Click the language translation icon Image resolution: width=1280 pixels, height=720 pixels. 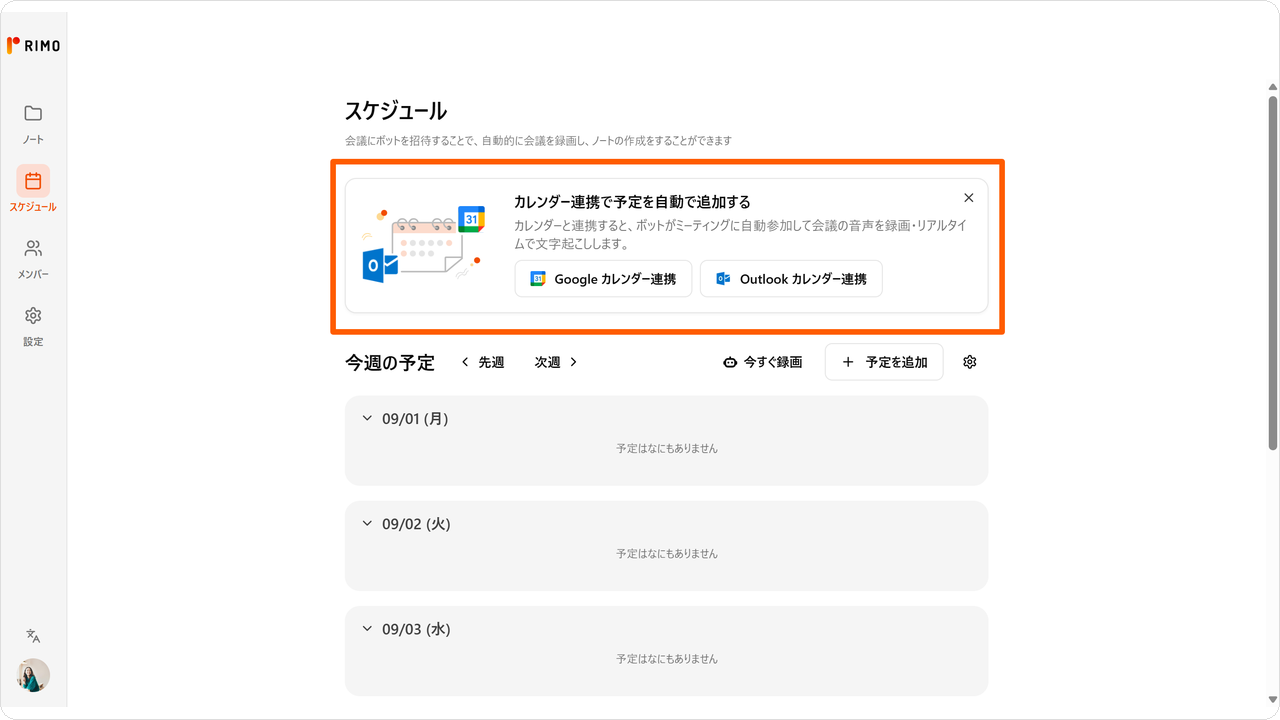[x=33, y=636]
